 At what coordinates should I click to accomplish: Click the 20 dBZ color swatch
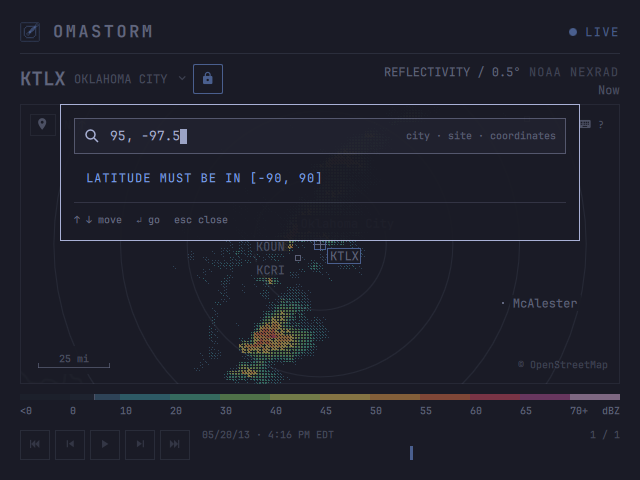point(195,397)
